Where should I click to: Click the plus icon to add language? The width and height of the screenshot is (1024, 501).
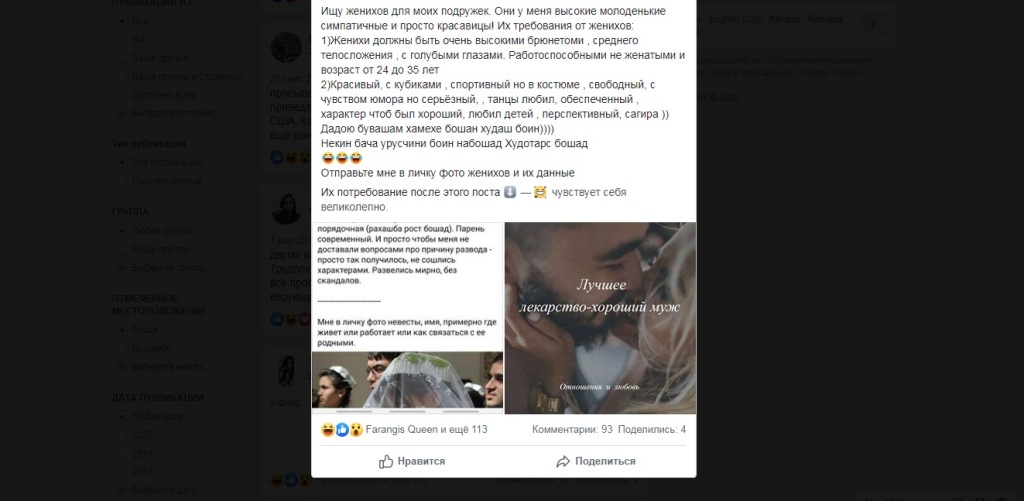[872, 24]
